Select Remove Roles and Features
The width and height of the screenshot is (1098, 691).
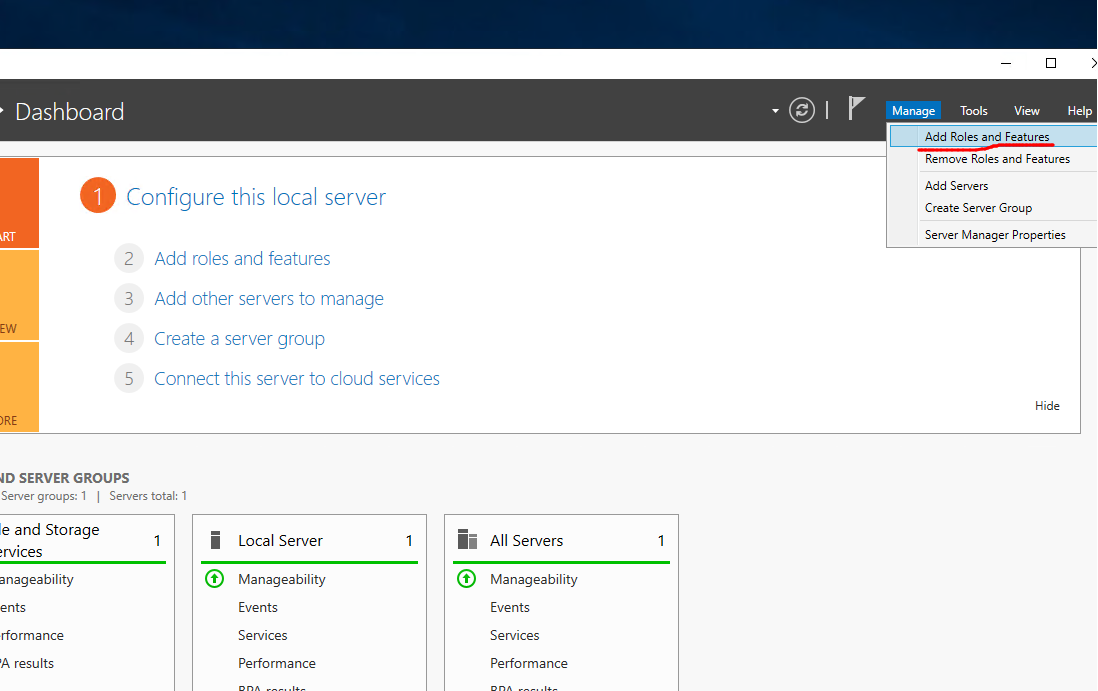997,159
